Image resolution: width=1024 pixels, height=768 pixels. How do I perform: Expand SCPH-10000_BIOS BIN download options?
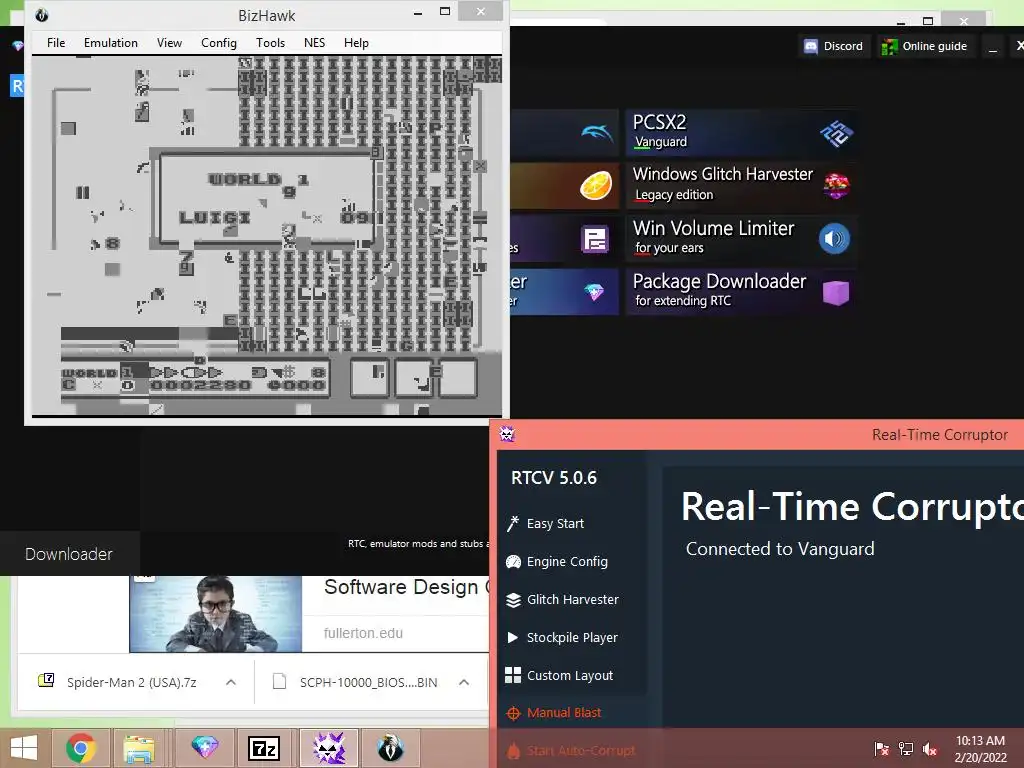(x=464, y=682)
